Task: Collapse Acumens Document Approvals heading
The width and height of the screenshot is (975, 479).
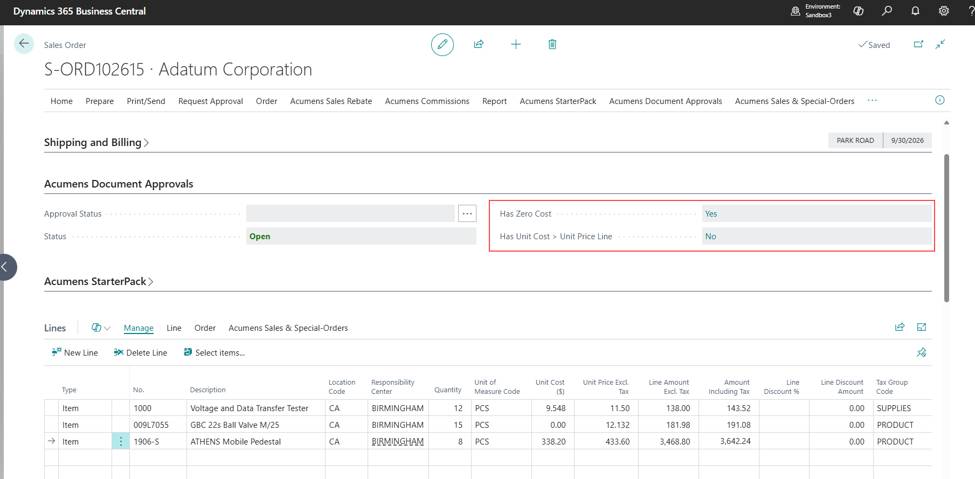Action: [119, 184]
